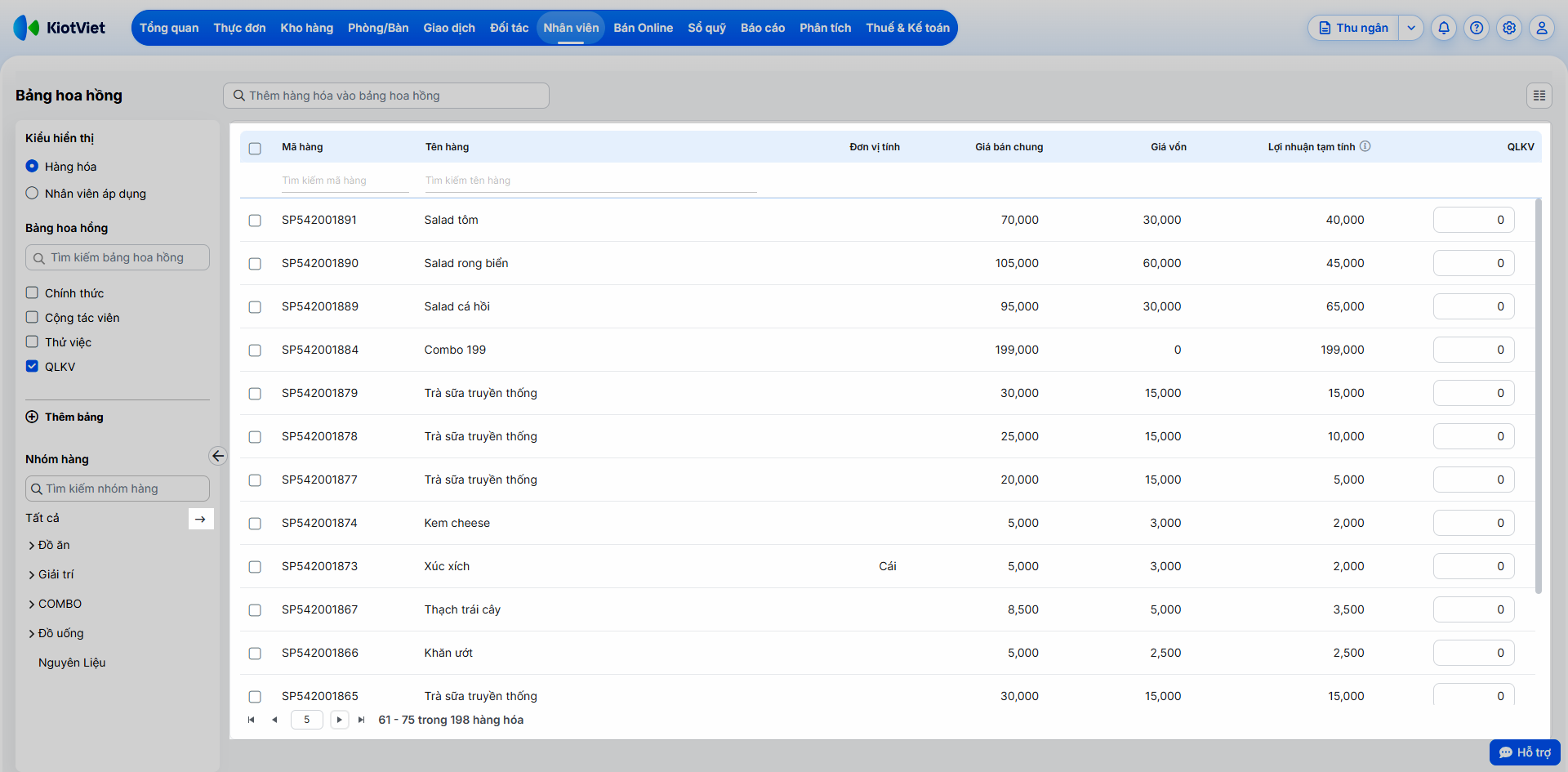The image size is (1568, 772).
Task: Check the Chính thức commission table
Action: pos(32,292)
